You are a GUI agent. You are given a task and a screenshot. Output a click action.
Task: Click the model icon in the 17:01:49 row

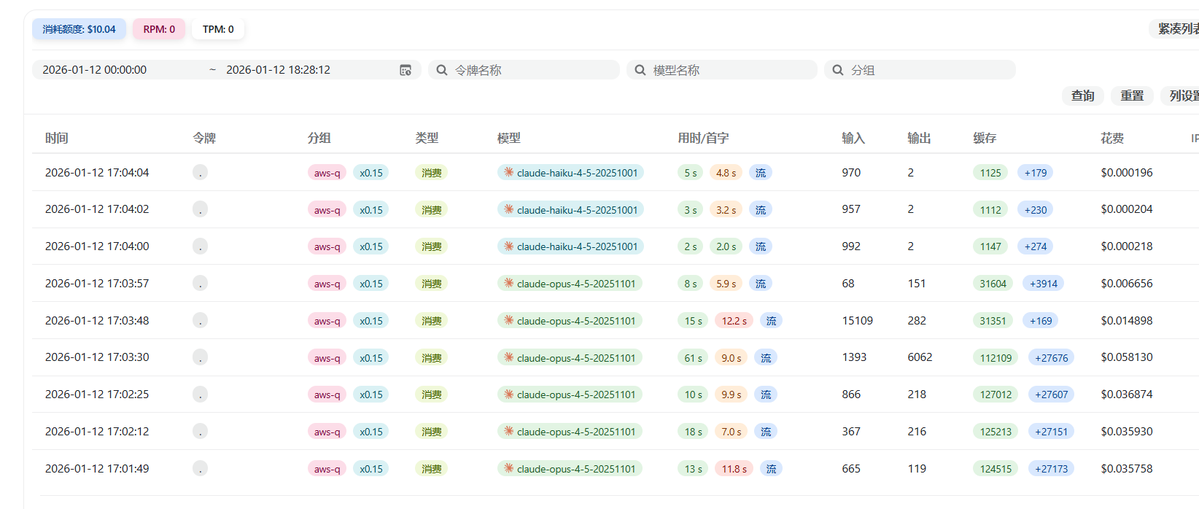(509, 468)
